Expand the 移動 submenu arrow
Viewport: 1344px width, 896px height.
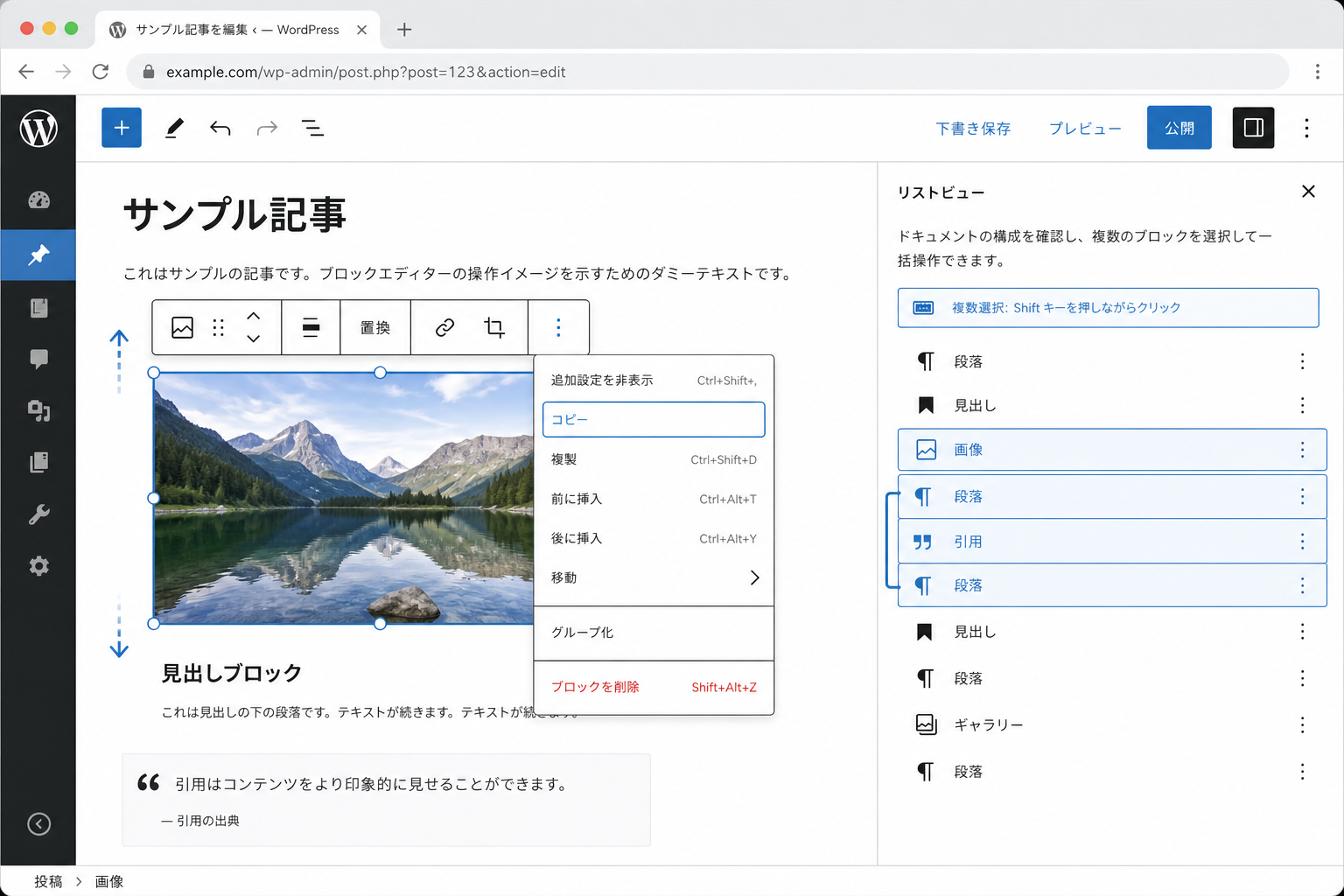point(754,577)
